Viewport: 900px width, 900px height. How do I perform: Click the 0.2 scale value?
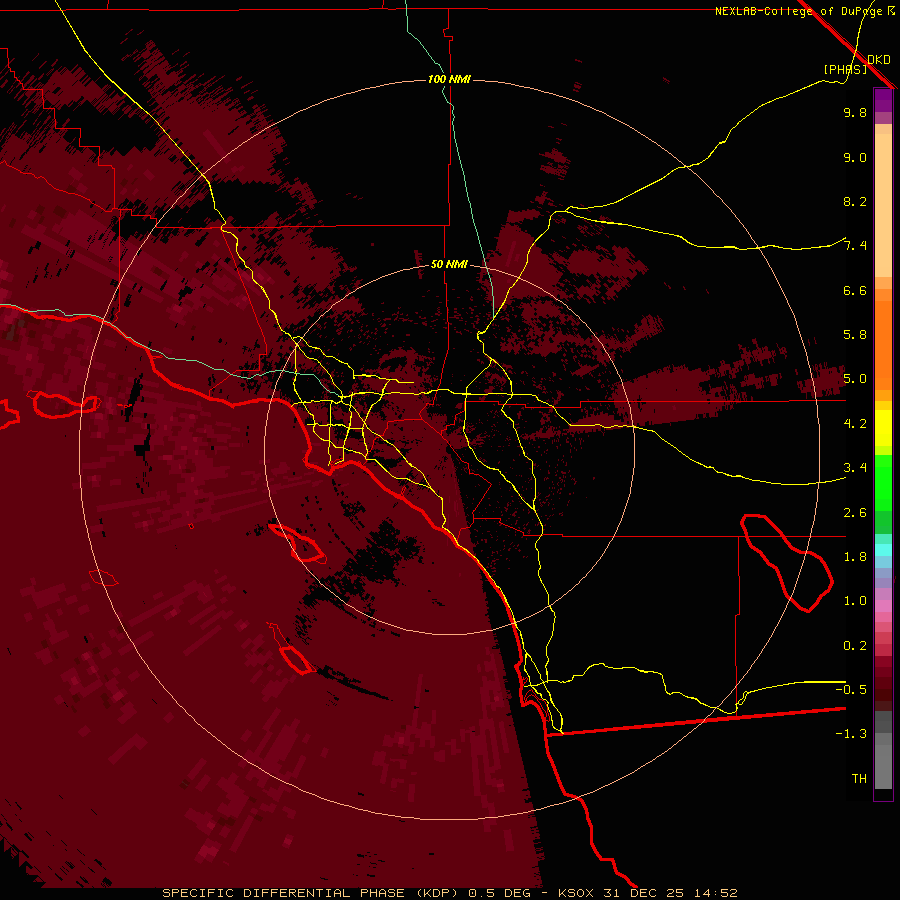(x=855, y=646)
